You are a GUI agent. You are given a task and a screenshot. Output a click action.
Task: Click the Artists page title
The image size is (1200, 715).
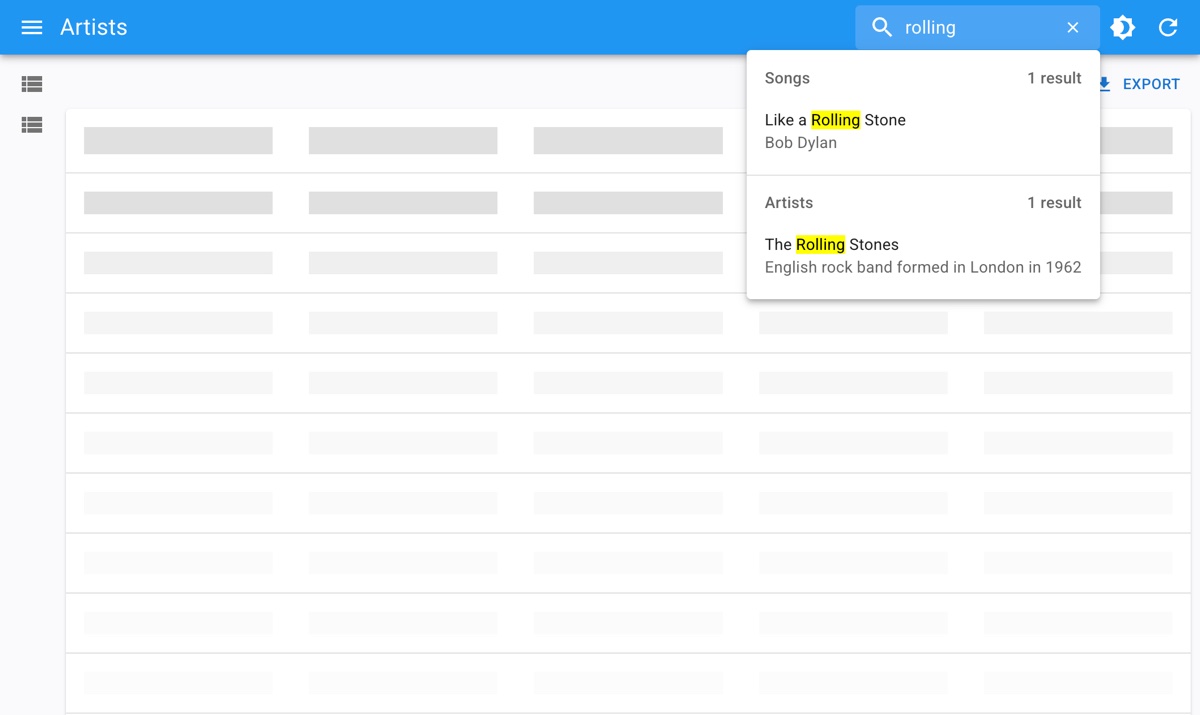[94, 27]
